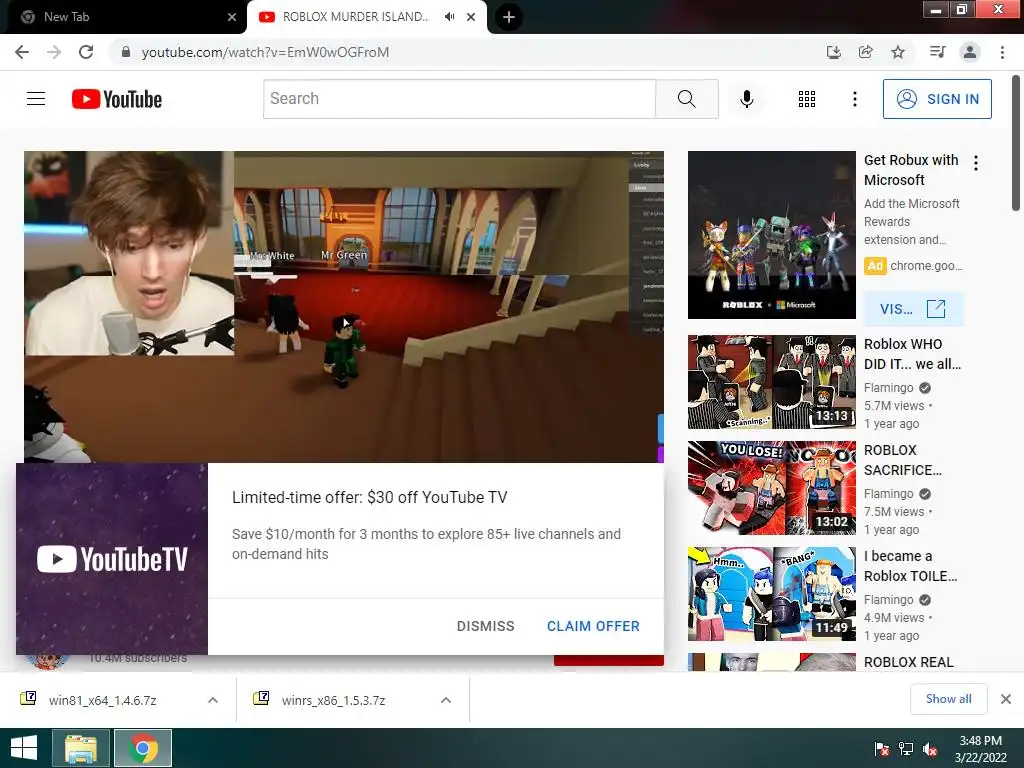Image resolution: width=1024 pixels, height=768 pixels.
Task: Mute tab via speaker icon on ROBLOX tab
Action: click(x=449, y=17)
